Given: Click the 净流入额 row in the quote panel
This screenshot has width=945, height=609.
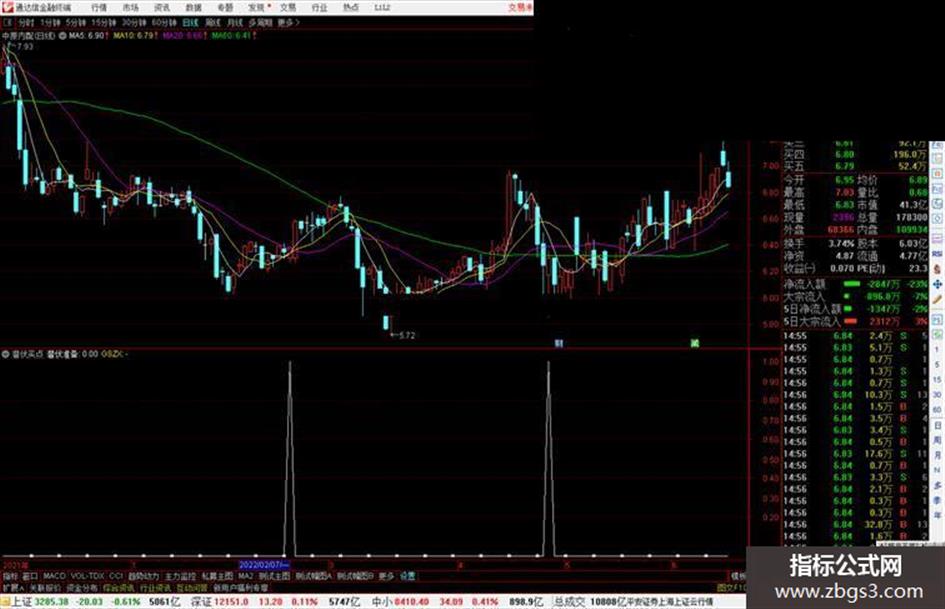Looking at the screenshot, I should (855, 283).
